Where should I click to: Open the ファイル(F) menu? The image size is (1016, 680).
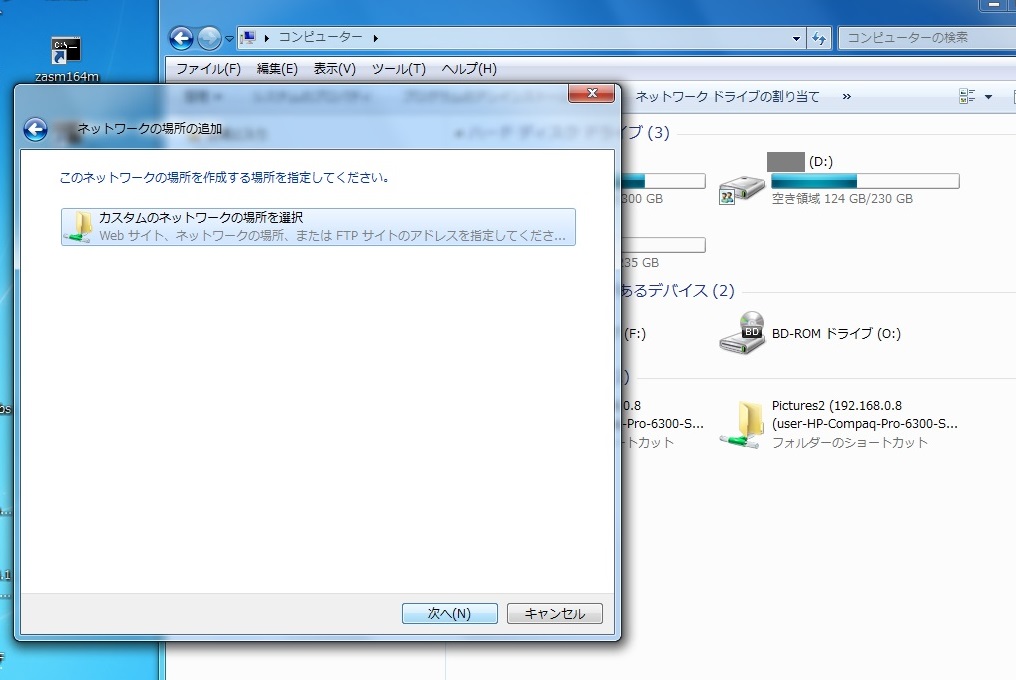click(208, 69)
